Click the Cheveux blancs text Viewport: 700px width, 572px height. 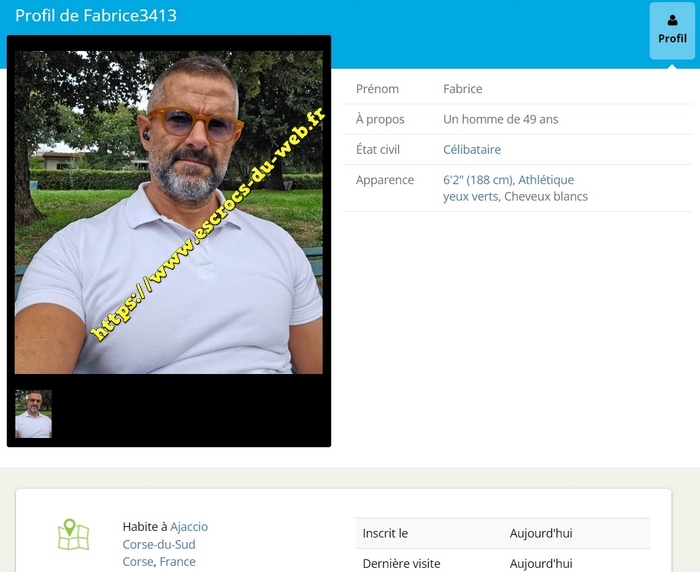(x=546, y=196)
